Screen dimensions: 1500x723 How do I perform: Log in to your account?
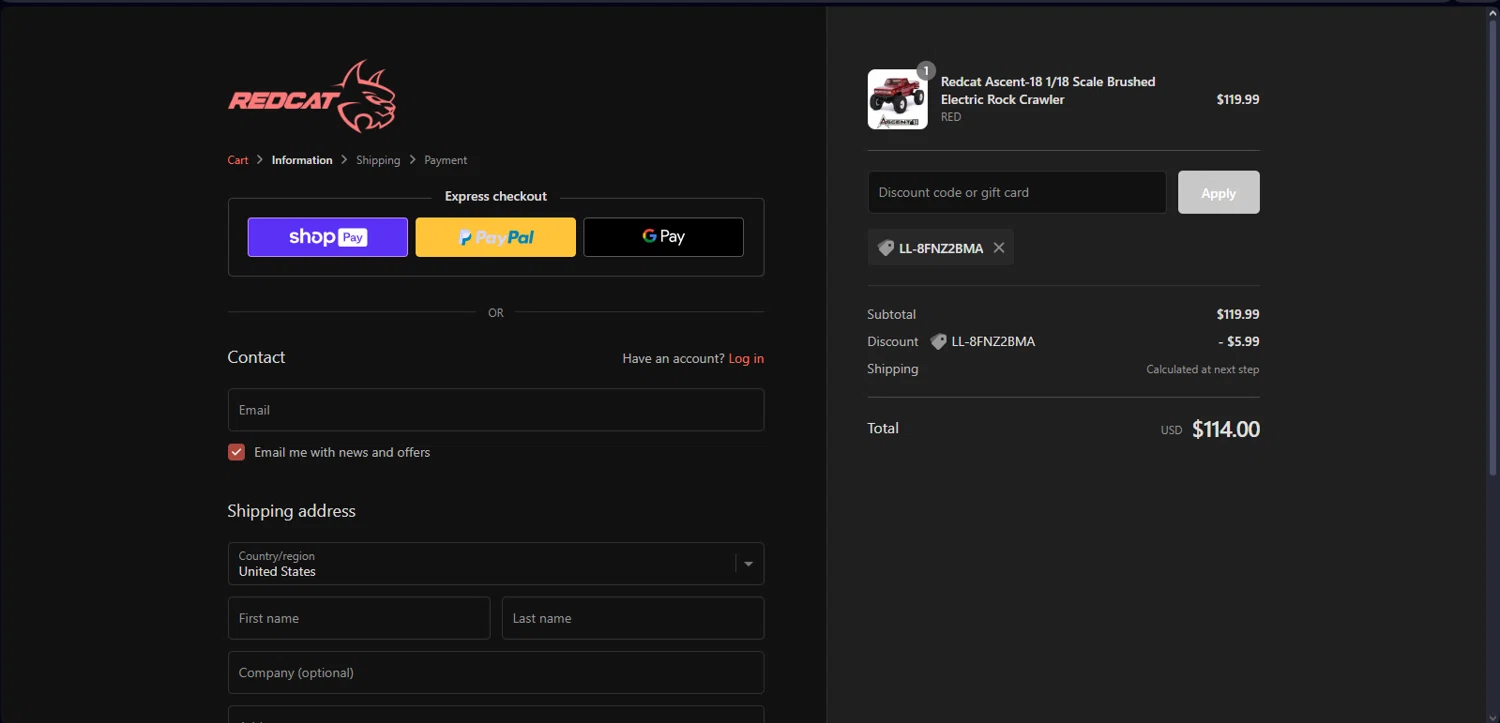point(746,358)
